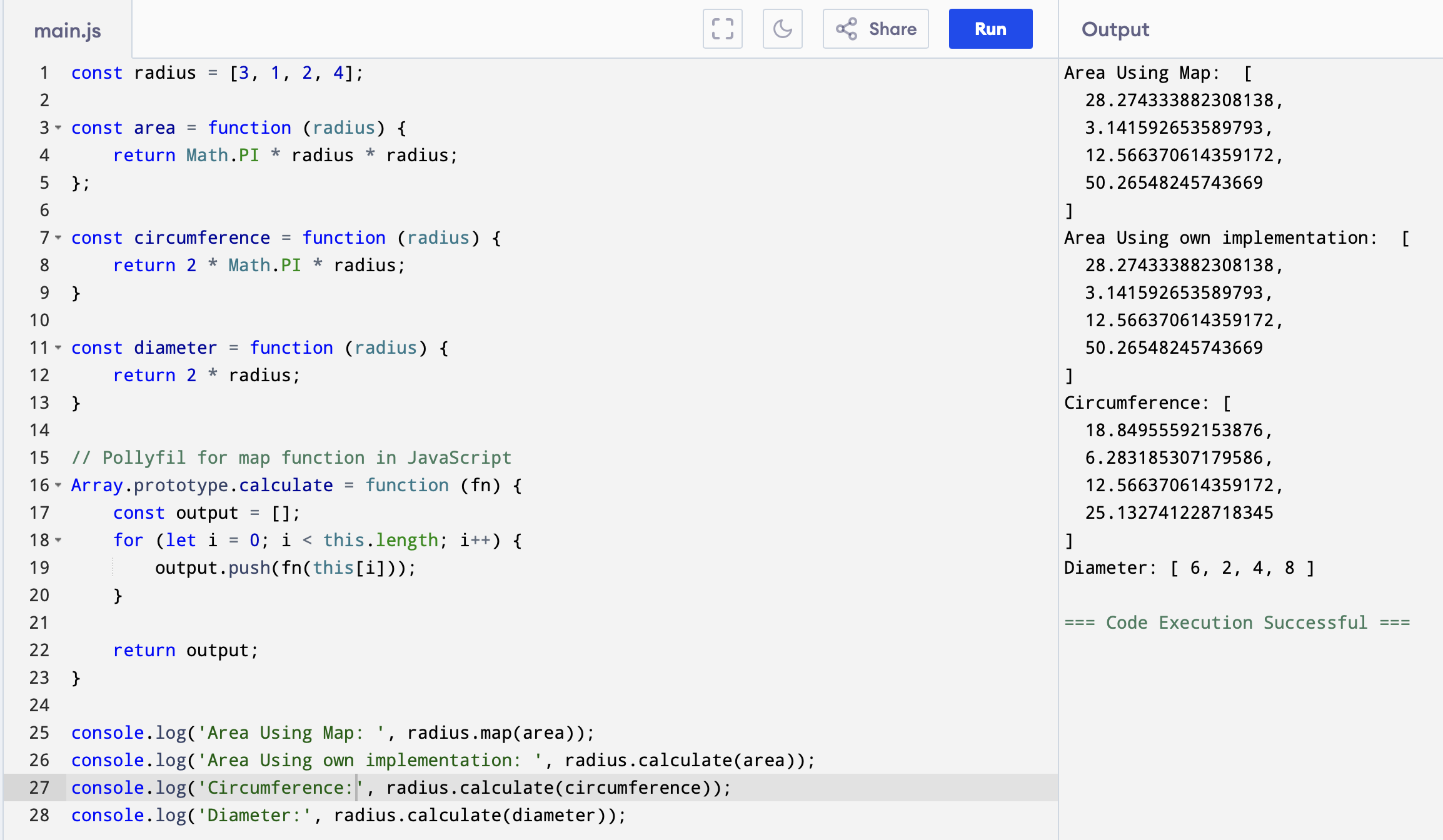
Task: Click 'output.push(fn(this[i]));' on line 19
Action: pos(285,567)
